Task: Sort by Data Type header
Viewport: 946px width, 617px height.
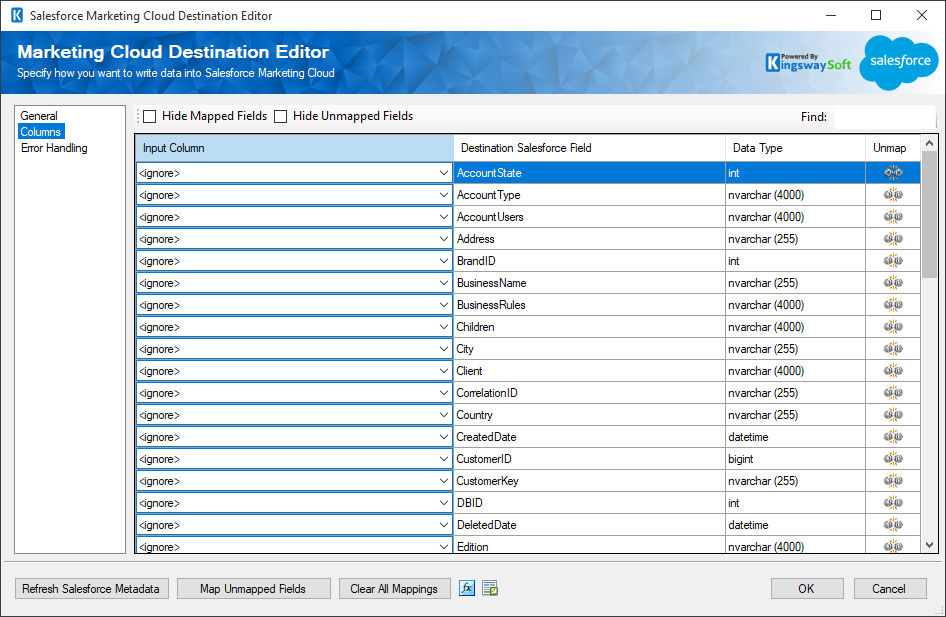Action: point(795,148)
